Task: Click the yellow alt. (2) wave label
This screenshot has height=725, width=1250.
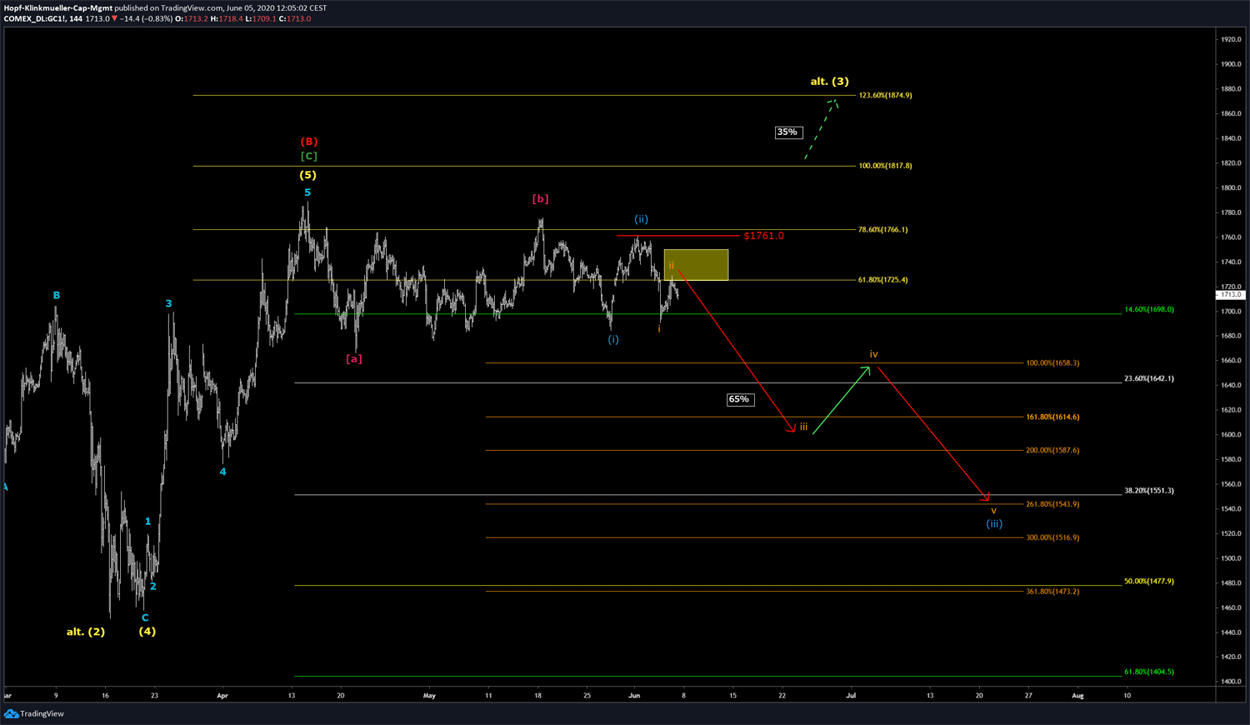Action: pyautogui.click(x=85, y=631)
